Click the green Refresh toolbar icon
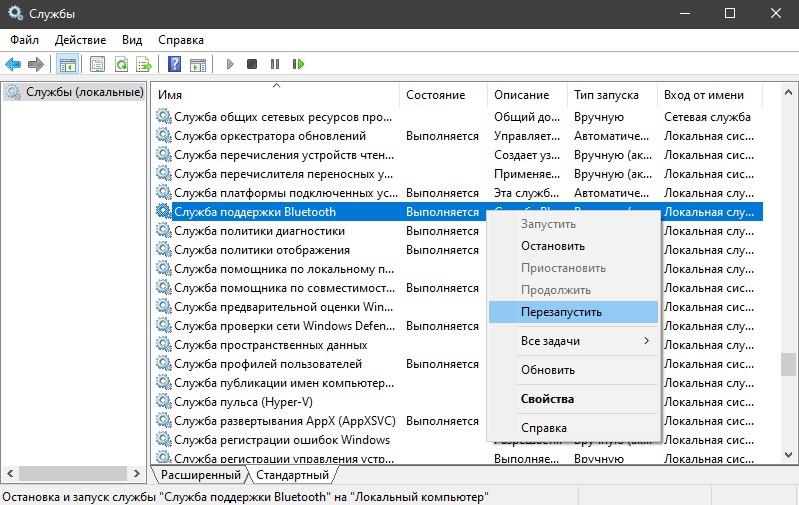 click(121, 64)
